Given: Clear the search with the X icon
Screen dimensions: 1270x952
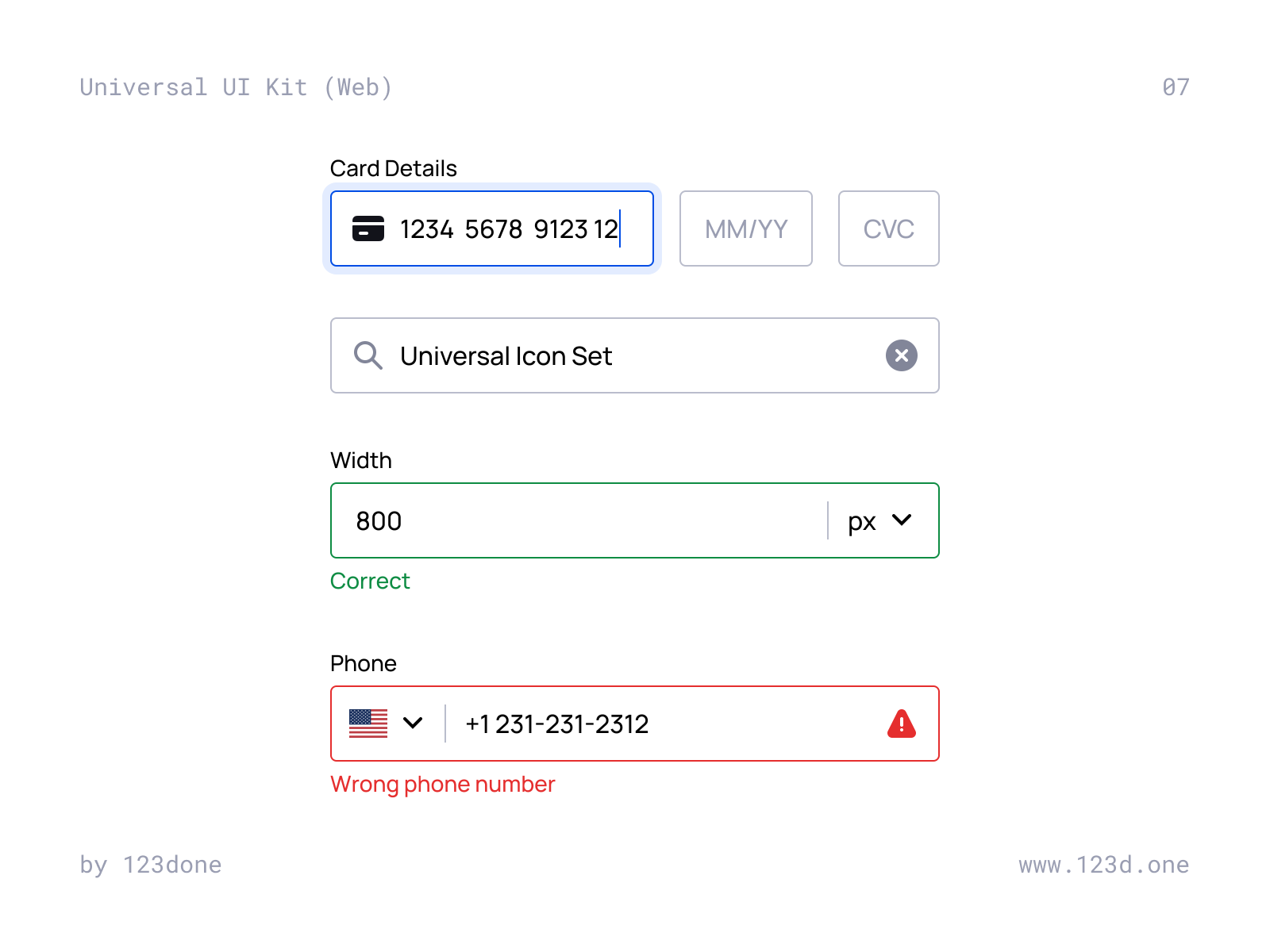Looking at the screenshot, I should coord(902,355).
